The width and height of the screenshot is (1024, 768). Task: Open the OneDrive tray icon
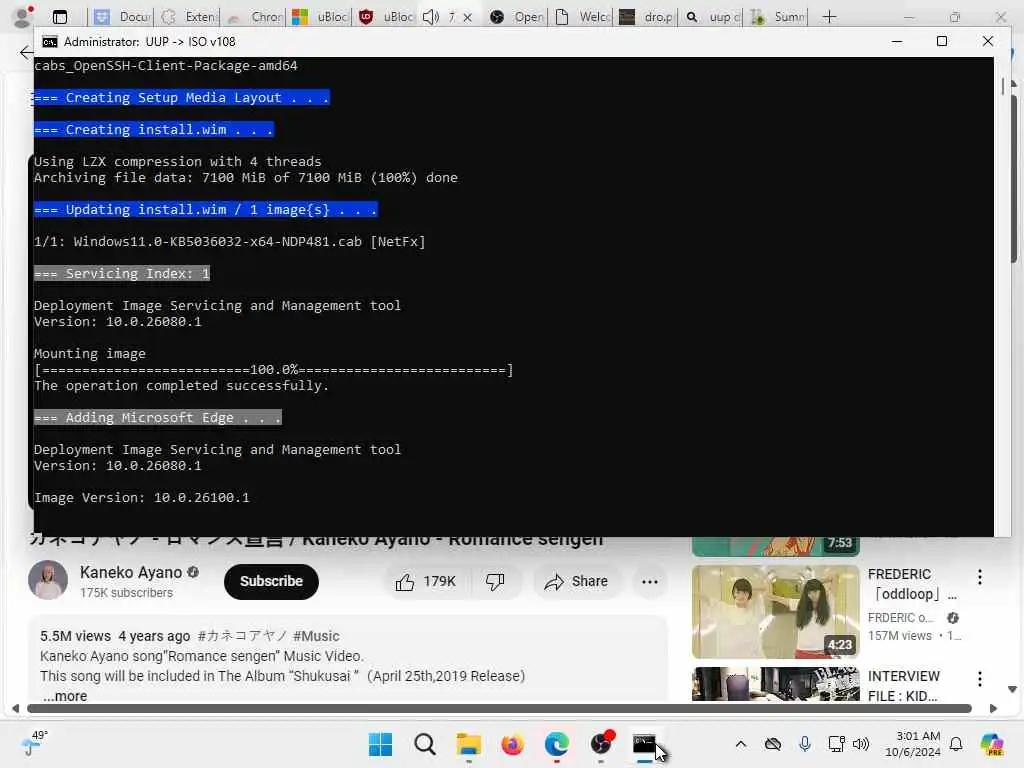click(x=773, y=744)
